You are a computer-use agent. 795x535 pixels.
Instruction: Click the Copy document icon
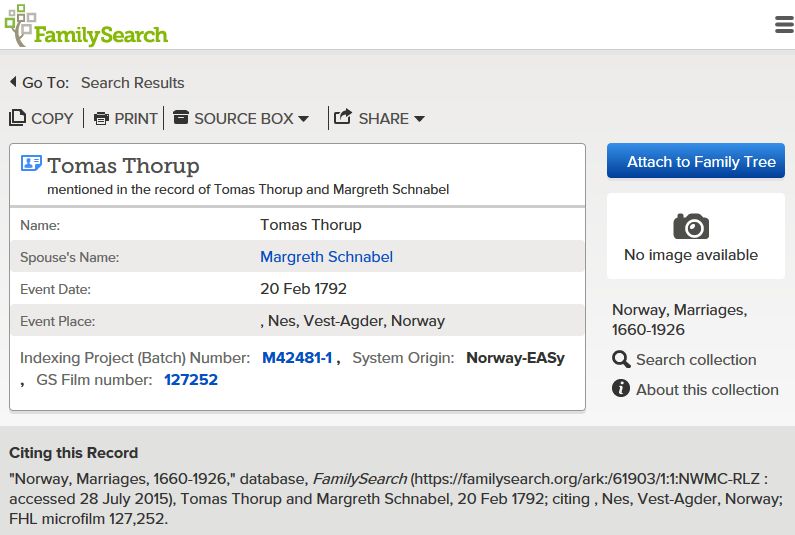click(x=17, y=118)
